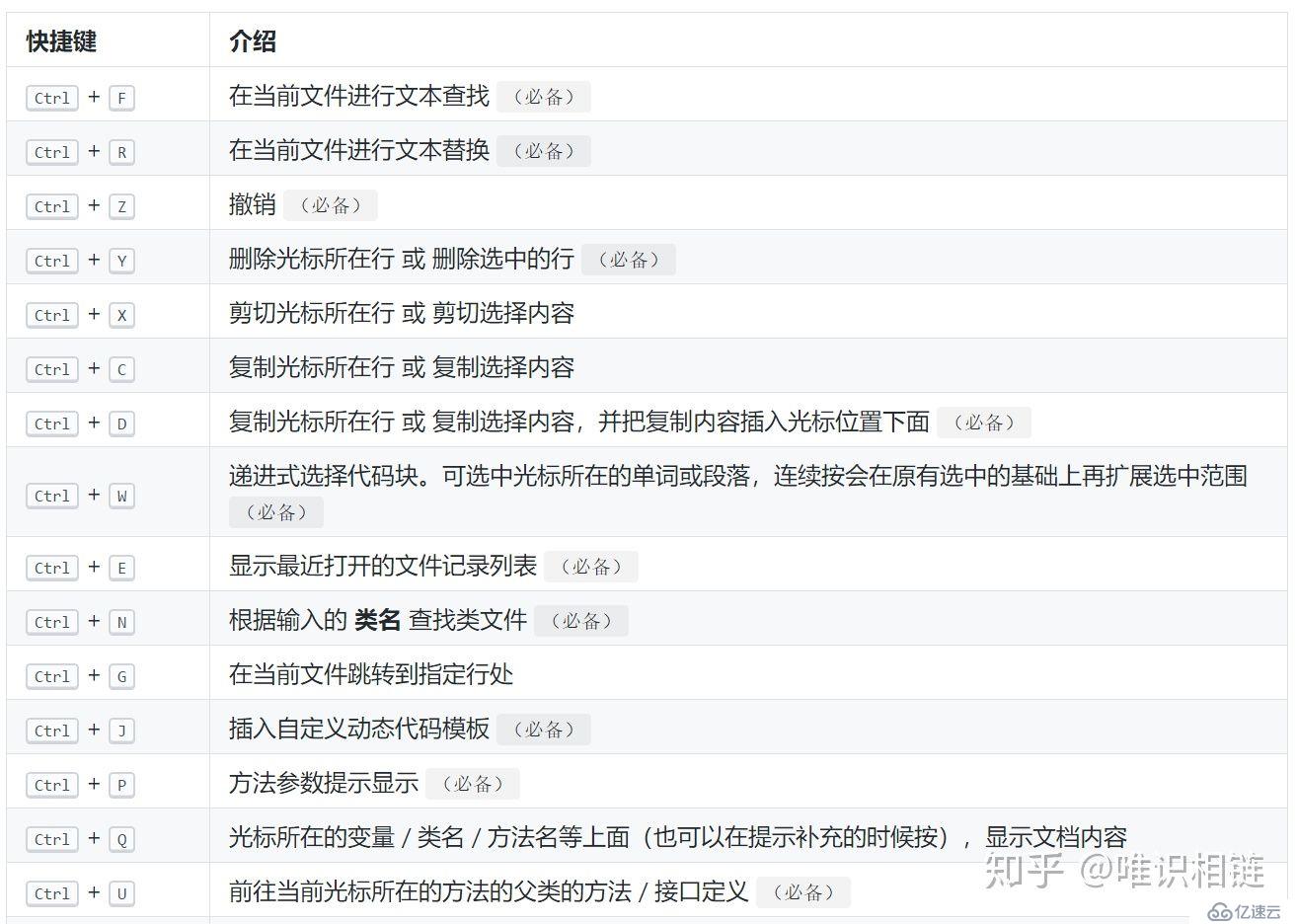Screen dimensions: 1297x924
Task: Click the E keycap
Action: click(121, 568)
